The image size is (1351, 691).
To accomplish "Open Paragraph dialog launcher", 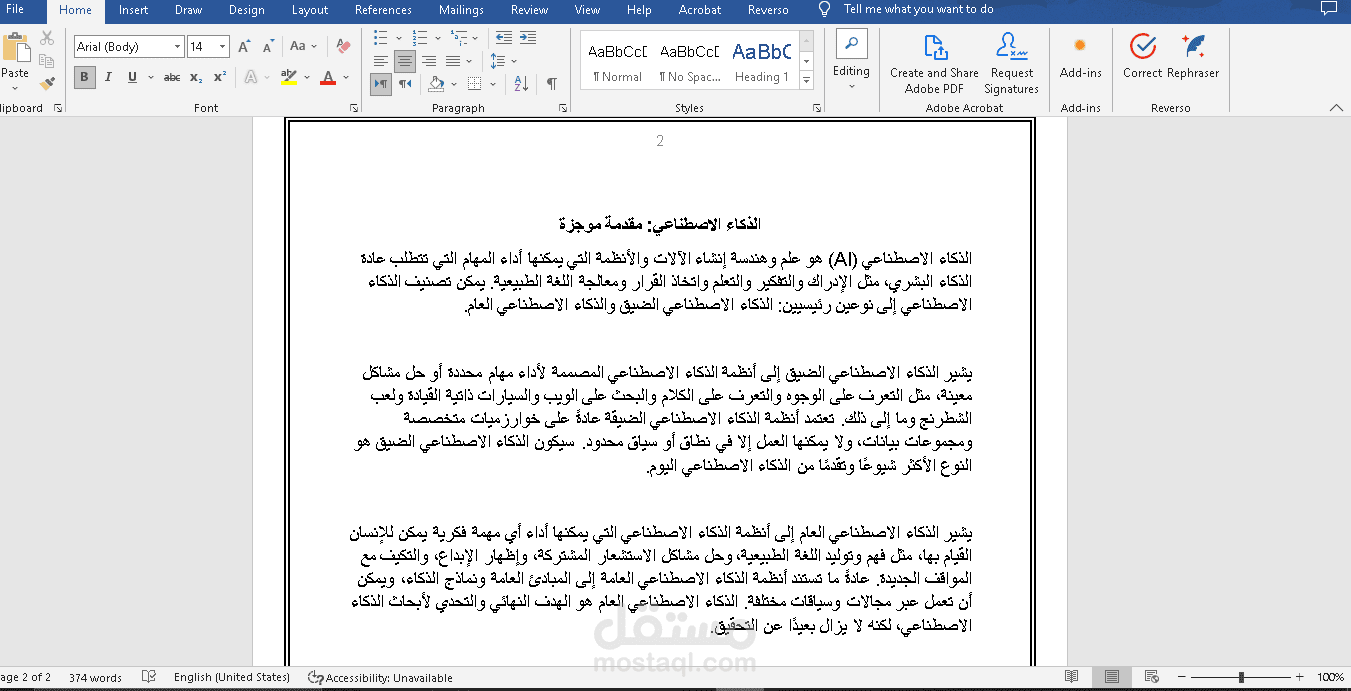I will tap(563, 108).
